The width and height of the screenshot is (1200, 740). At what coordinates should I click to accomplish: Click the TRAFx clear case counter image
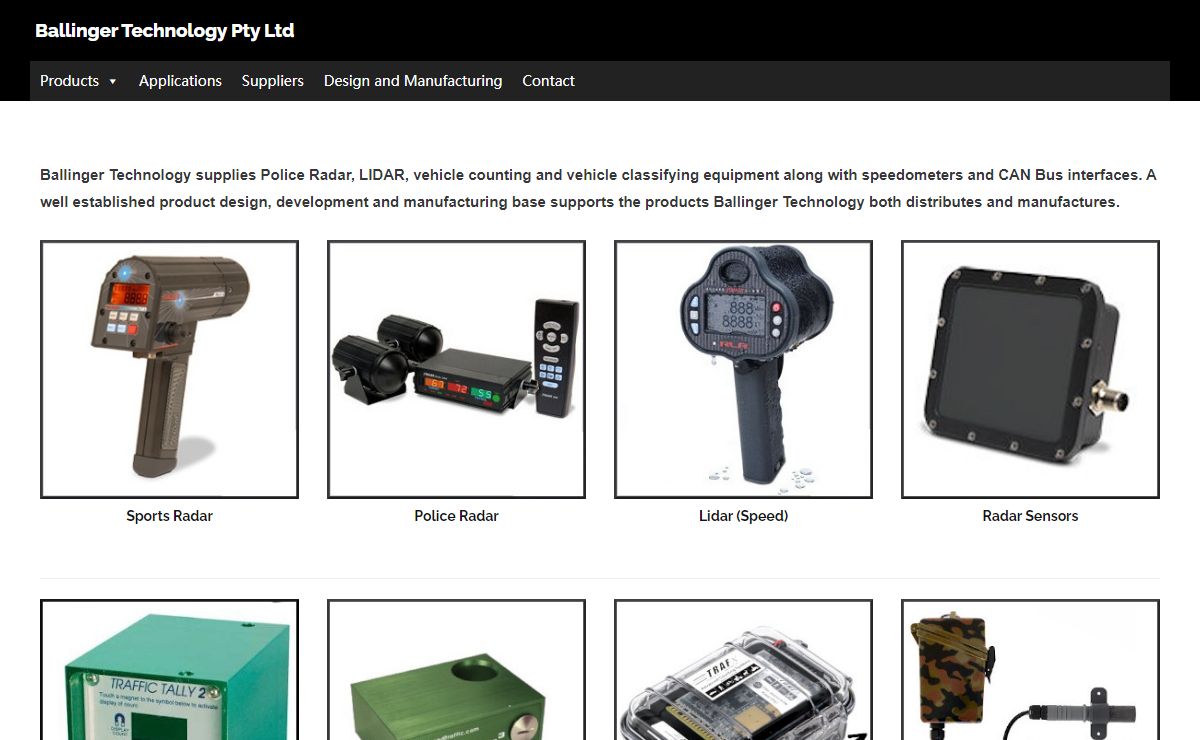click(743, 670)
